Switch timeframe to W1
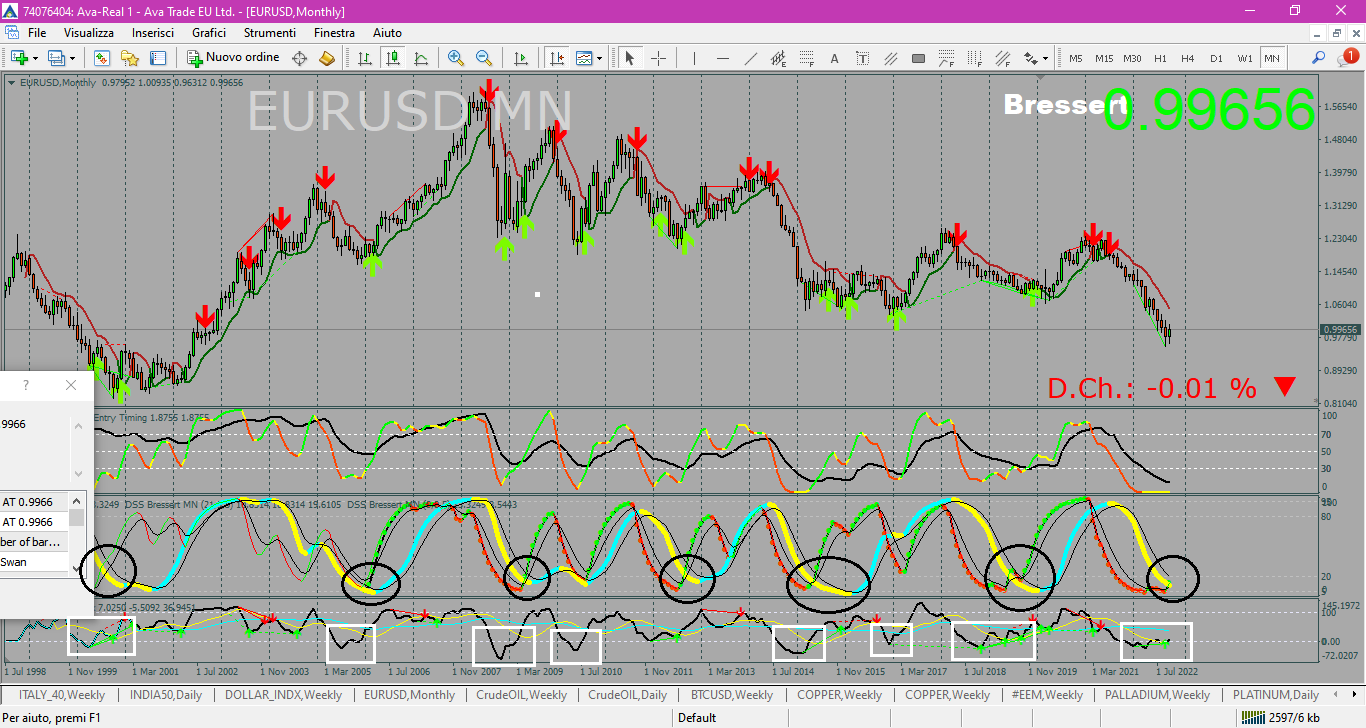1366x728 pixels. (x=1244, y=58)
